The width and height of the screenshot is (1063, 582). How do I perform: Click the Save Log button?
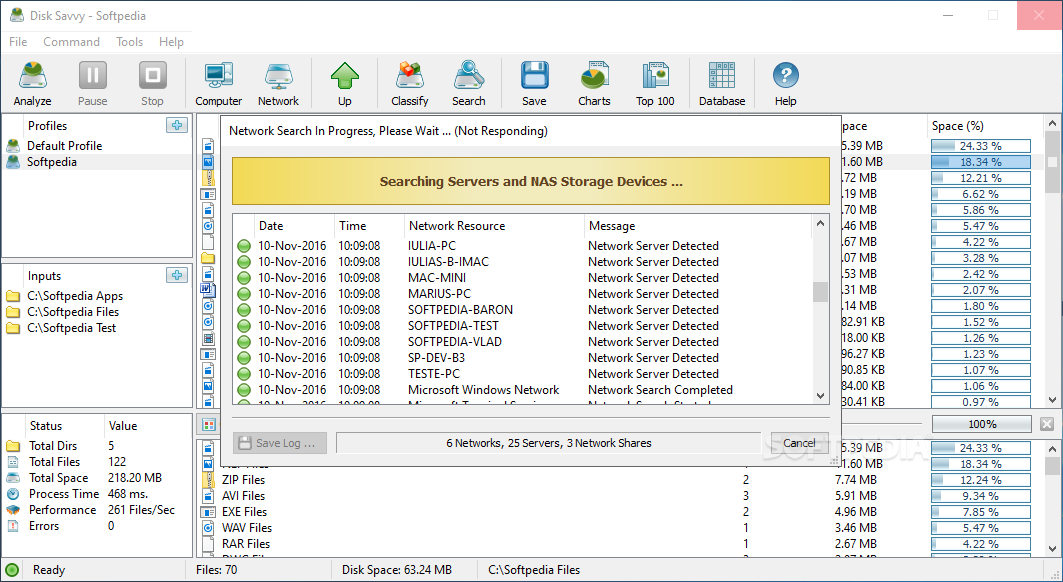tap(280, 443)
